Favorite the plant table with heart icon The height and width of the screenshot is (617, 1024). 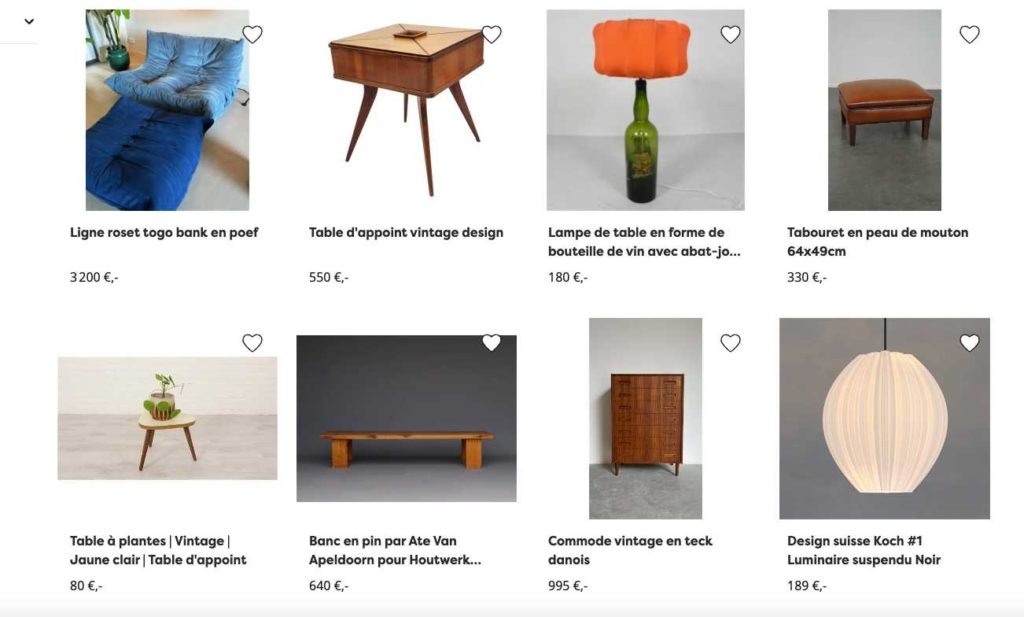point(252,343)
